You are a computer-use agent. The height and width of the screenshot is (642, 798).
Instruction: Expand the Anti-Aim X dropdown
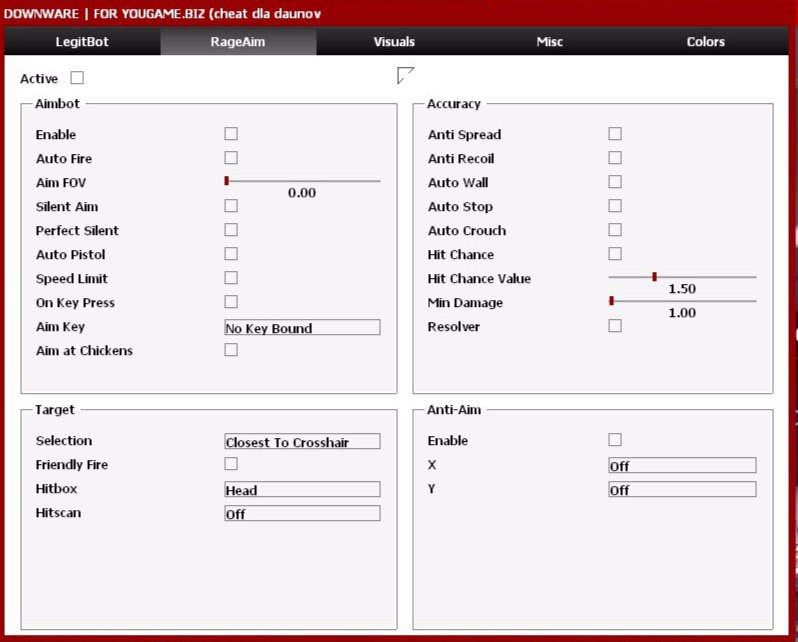click(x=682, y=466)
